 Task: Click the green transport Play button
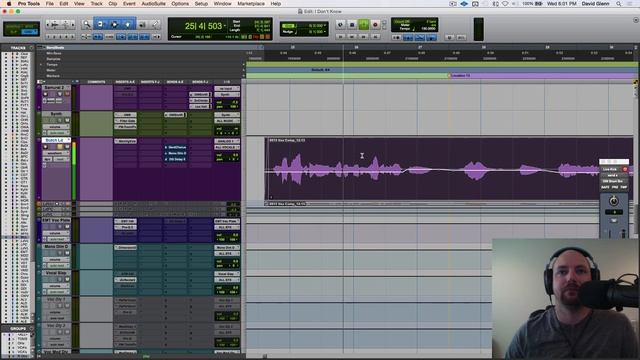(363, 25)
